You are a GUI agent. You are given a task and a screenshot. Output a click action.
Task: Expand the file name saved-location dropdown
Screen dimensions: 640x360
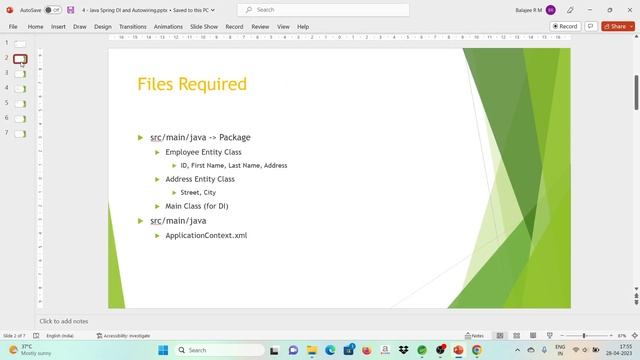tap(213, 10)
